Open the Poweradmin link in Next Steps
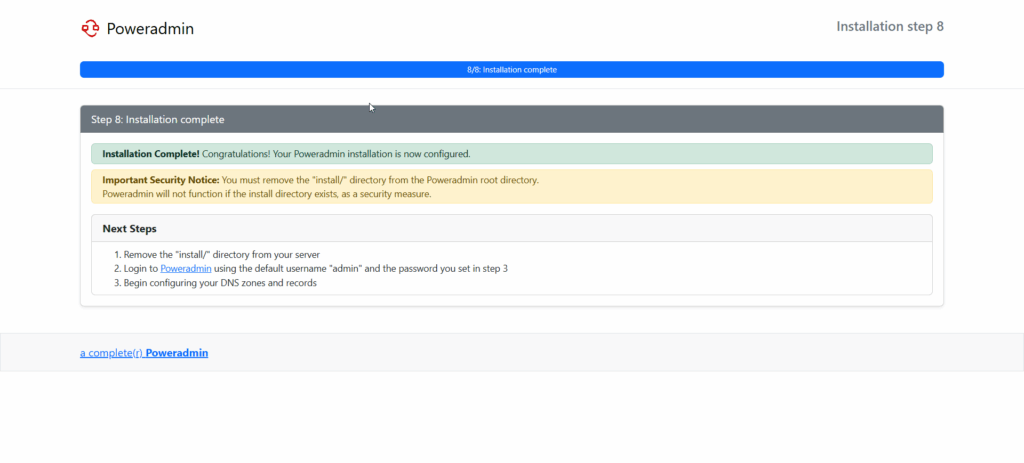Image resolution: width=1024 pixels, height=463 pixels. tap(185, 268)
